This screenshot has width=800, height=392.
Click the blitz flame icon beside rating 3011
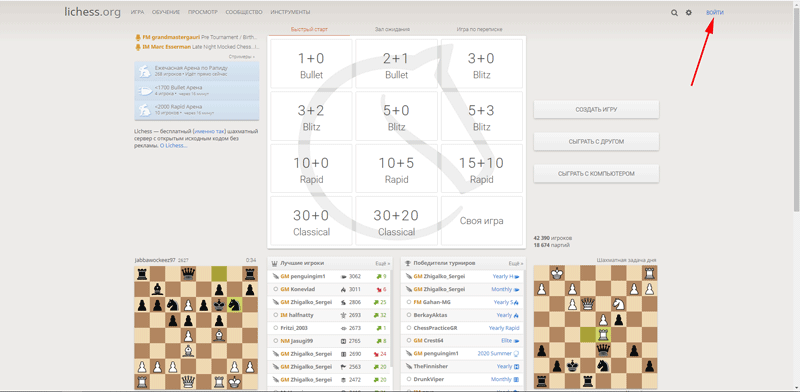coord(343,289)
